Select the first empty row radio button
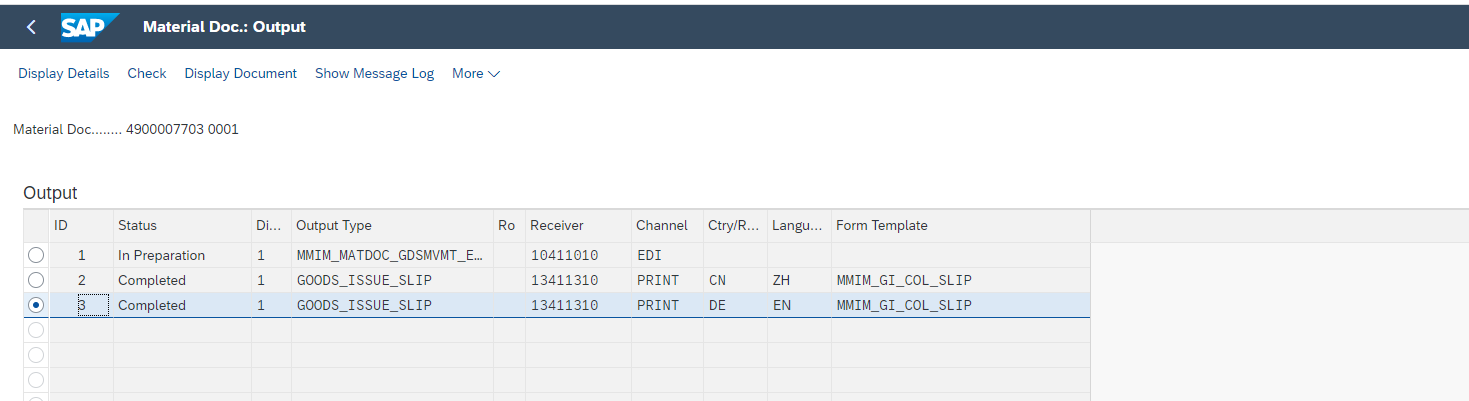The image size is (1469, 401). click(36, 330)
